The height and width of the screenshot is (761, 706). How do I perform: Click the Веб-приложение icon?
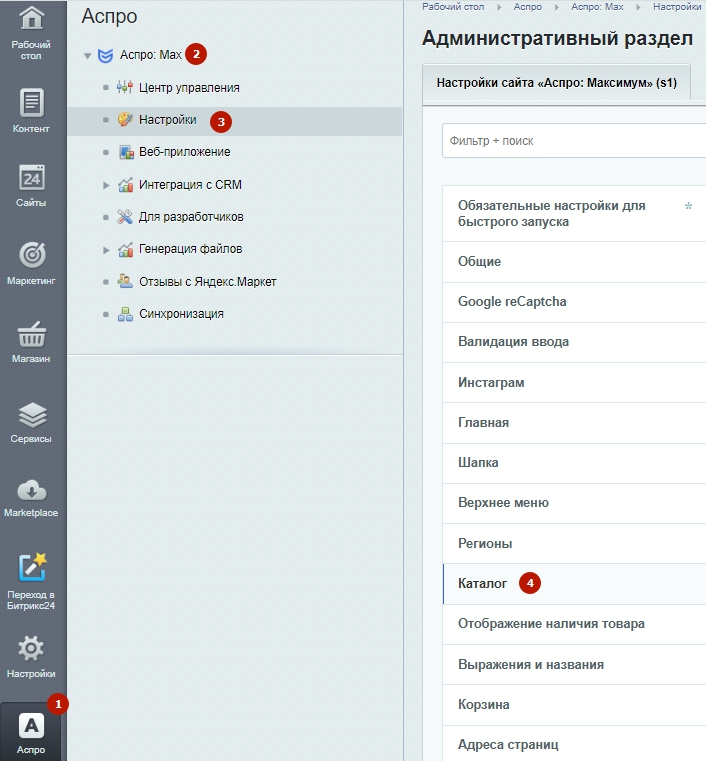(126, 152)
